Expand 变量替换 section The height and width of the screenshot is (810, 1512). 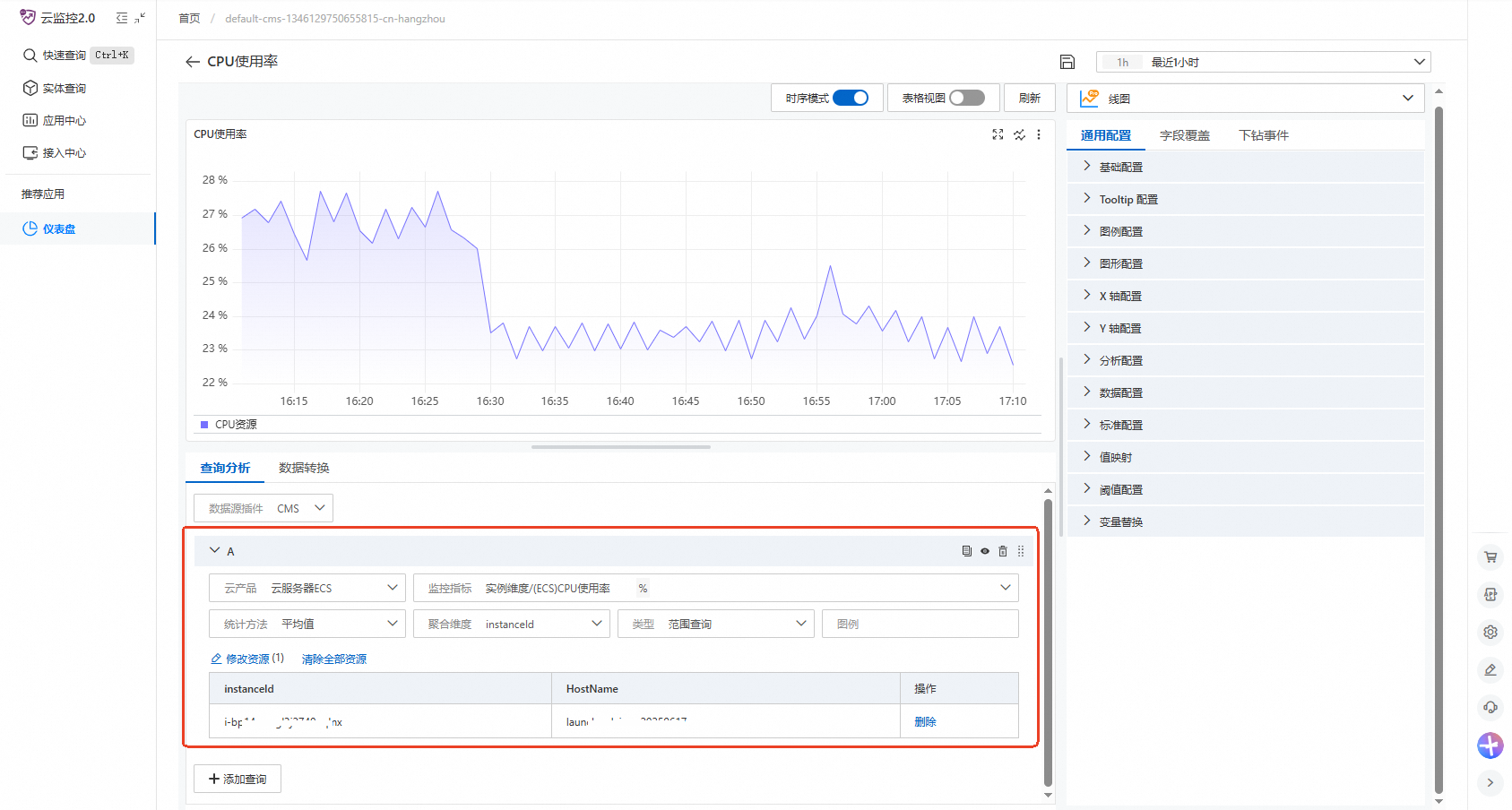[x=1246, y=521]
